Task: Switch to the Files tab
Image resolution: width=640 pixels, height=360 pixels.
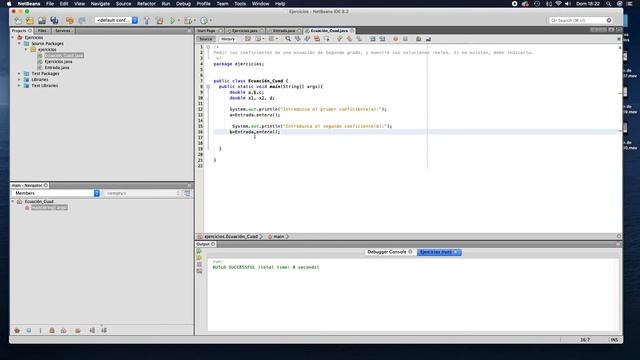Action: point(42,31)
